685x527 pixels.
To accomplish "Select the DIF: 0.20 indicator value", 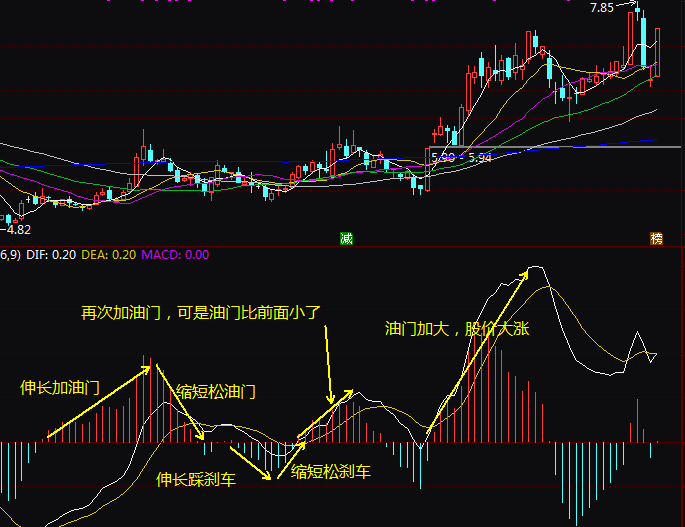I will pyautogui.click(x=51, y=255).
